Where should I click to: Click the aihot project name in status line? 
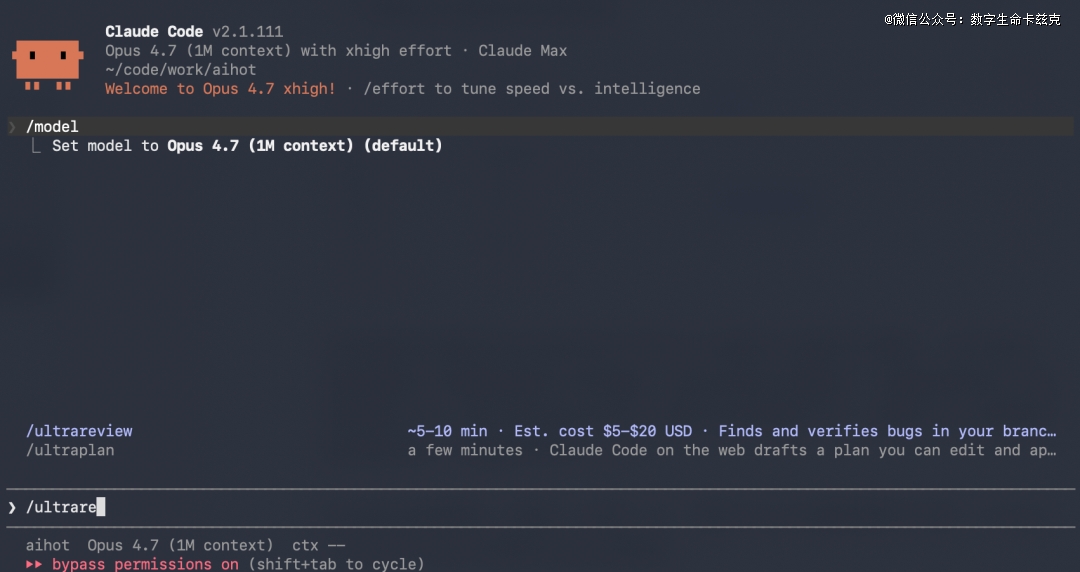(47, 545)
